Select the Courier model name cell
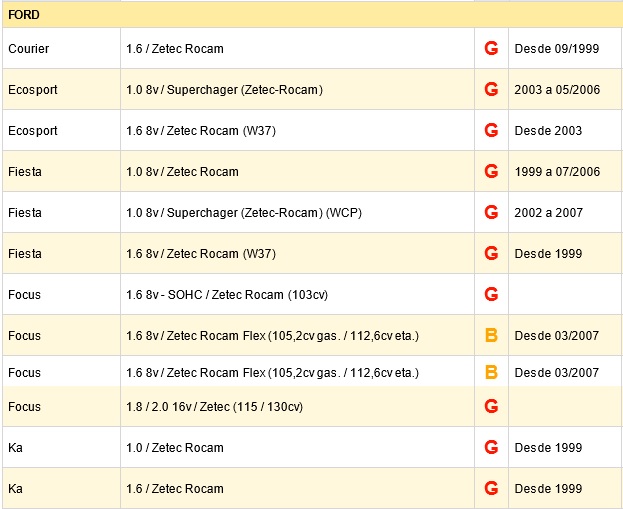Screen dimensions: 623x509 pyautogui.click(x=61, y=48)
